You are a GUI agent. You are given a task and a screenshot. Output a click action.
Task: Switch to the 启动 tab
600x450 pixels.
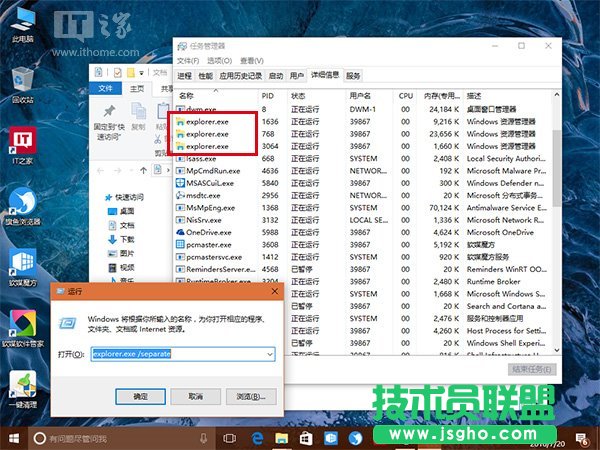tap(276, 76)
